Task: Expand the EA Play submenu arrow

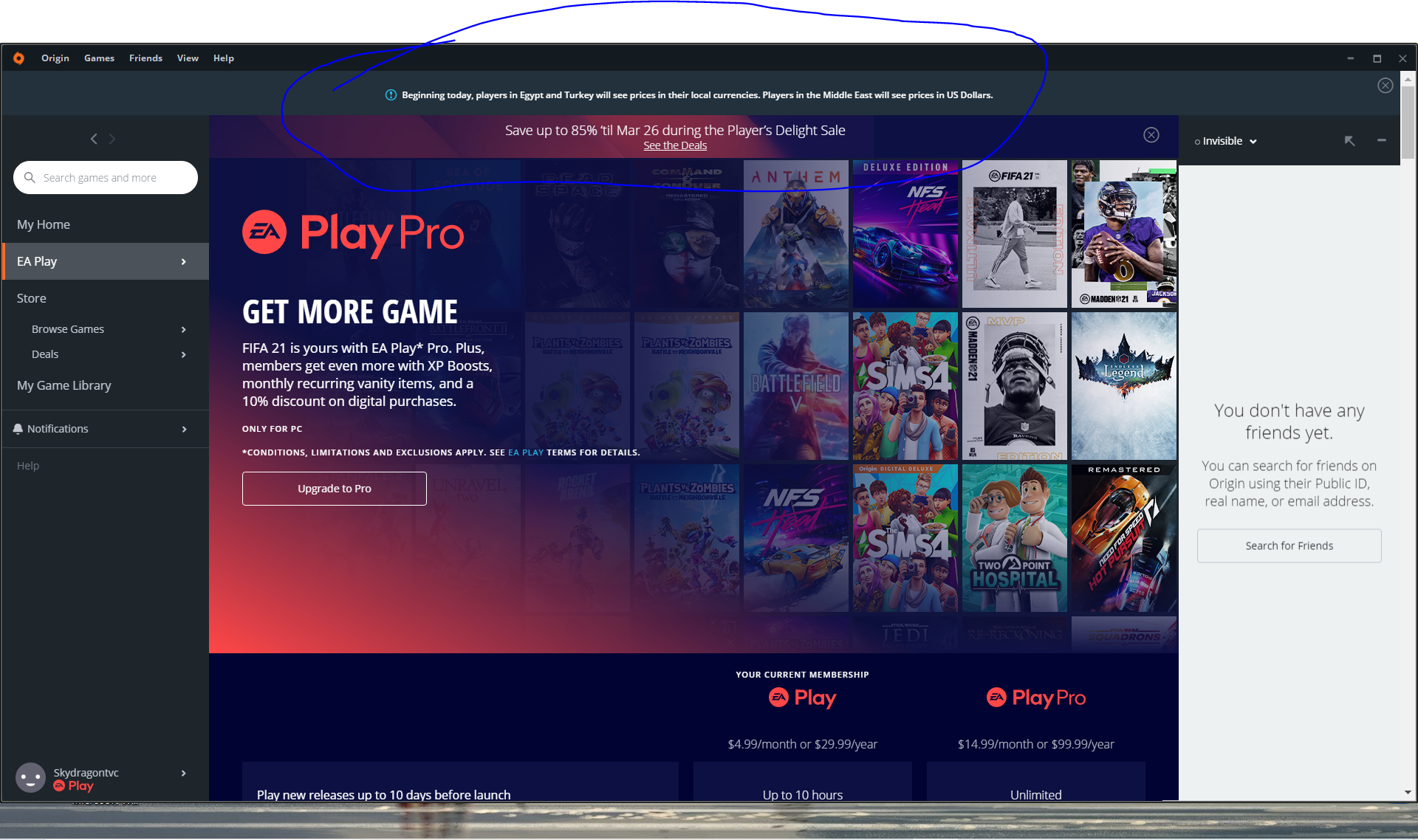Action: (x=184, y=261)
